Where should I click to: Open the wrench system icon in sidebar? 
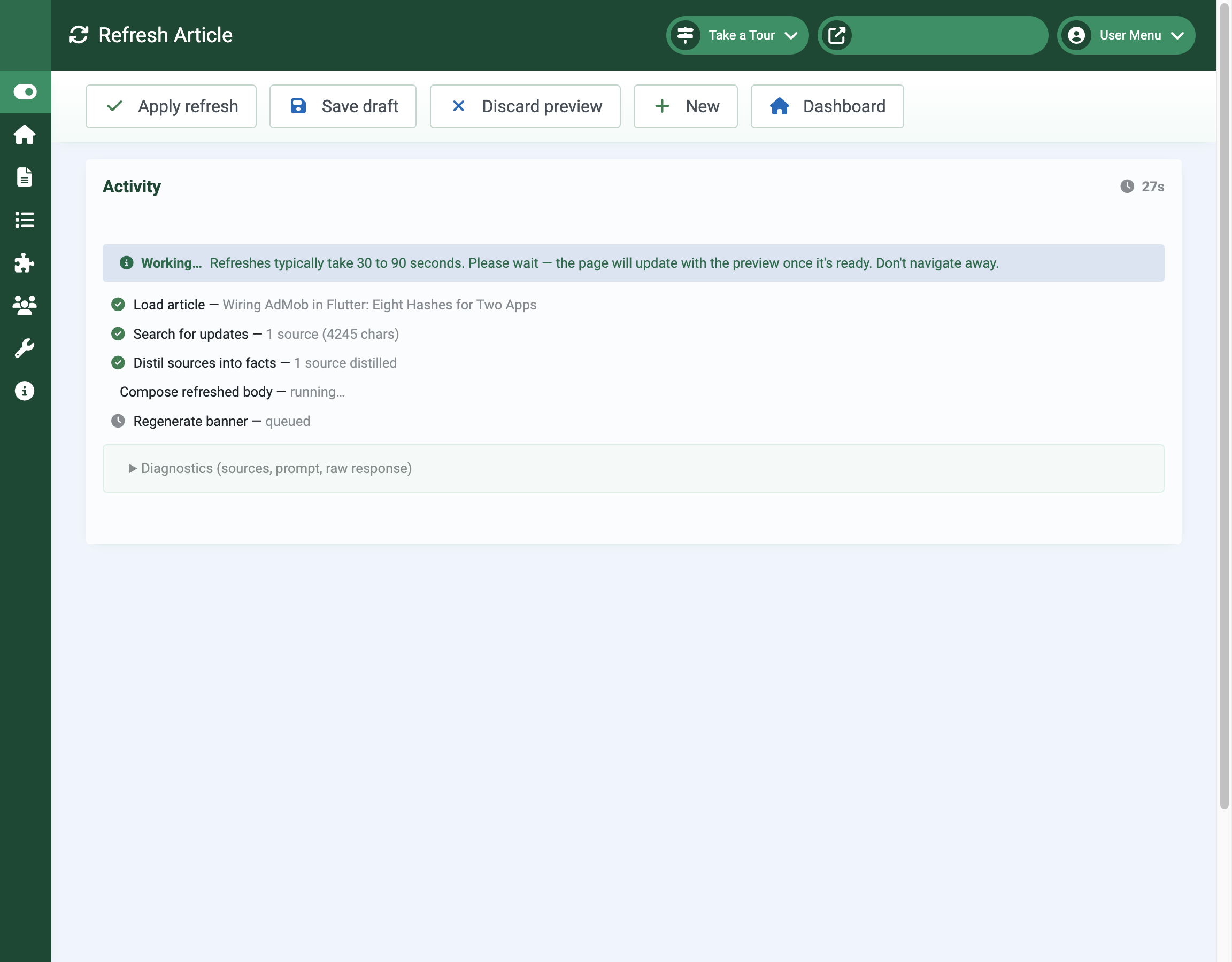click(25, 348)
